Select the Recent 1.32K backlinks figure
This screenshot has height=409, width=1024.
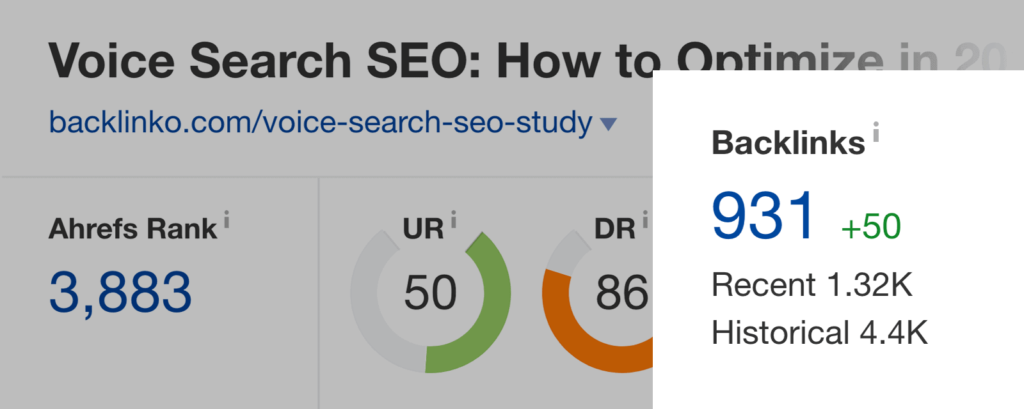[x=811, y=285]
